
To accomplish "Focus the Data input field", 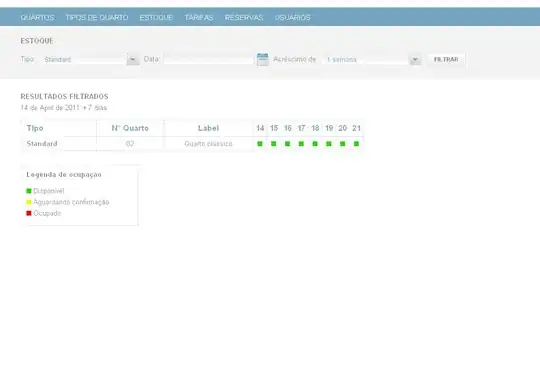I will (209, 59).
